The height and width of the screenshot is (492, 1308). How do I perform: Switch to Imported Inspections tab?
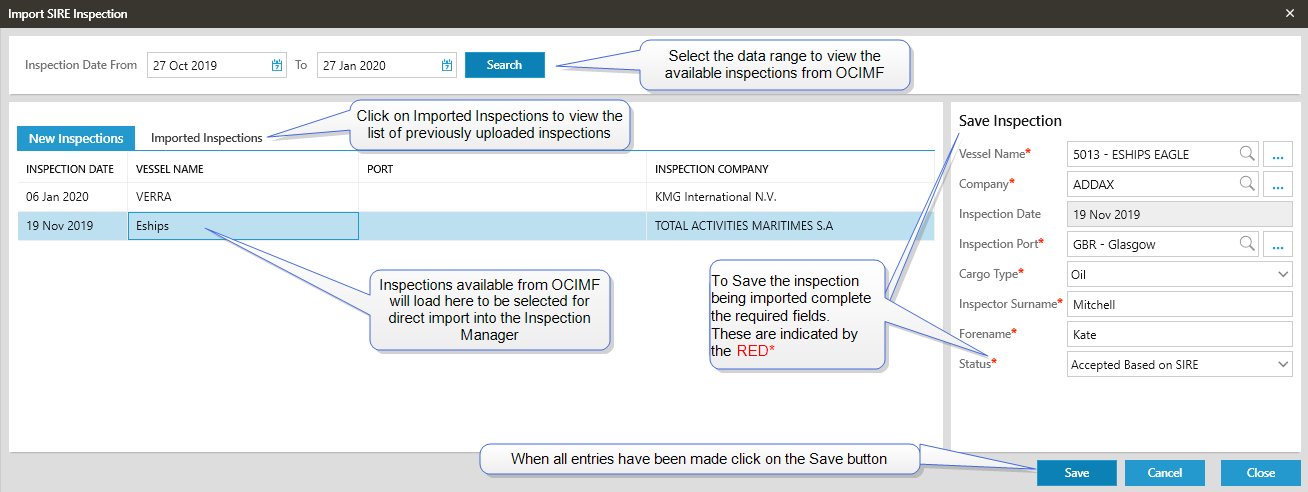207,138
